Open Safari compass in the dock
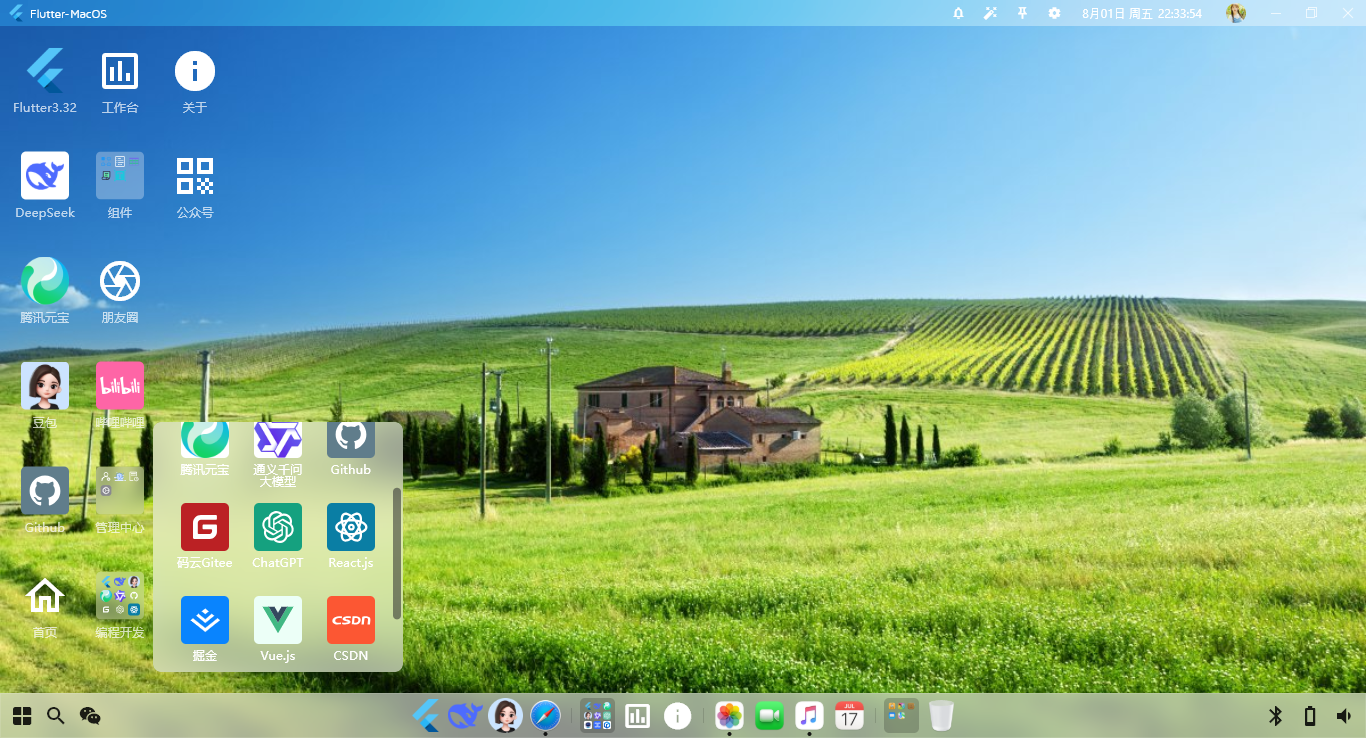 [545, 715]
